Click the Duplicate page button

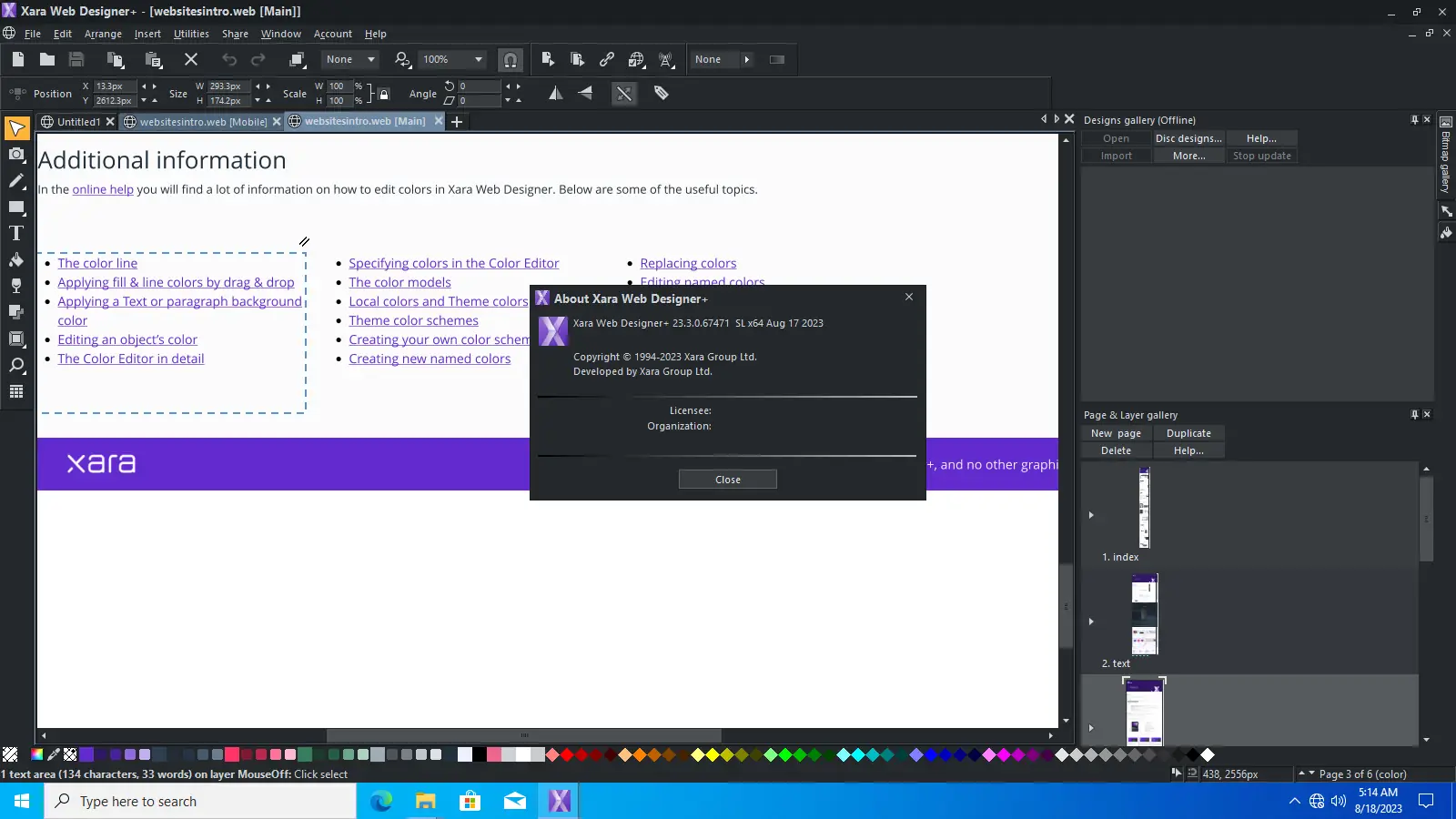(1188, 433)
